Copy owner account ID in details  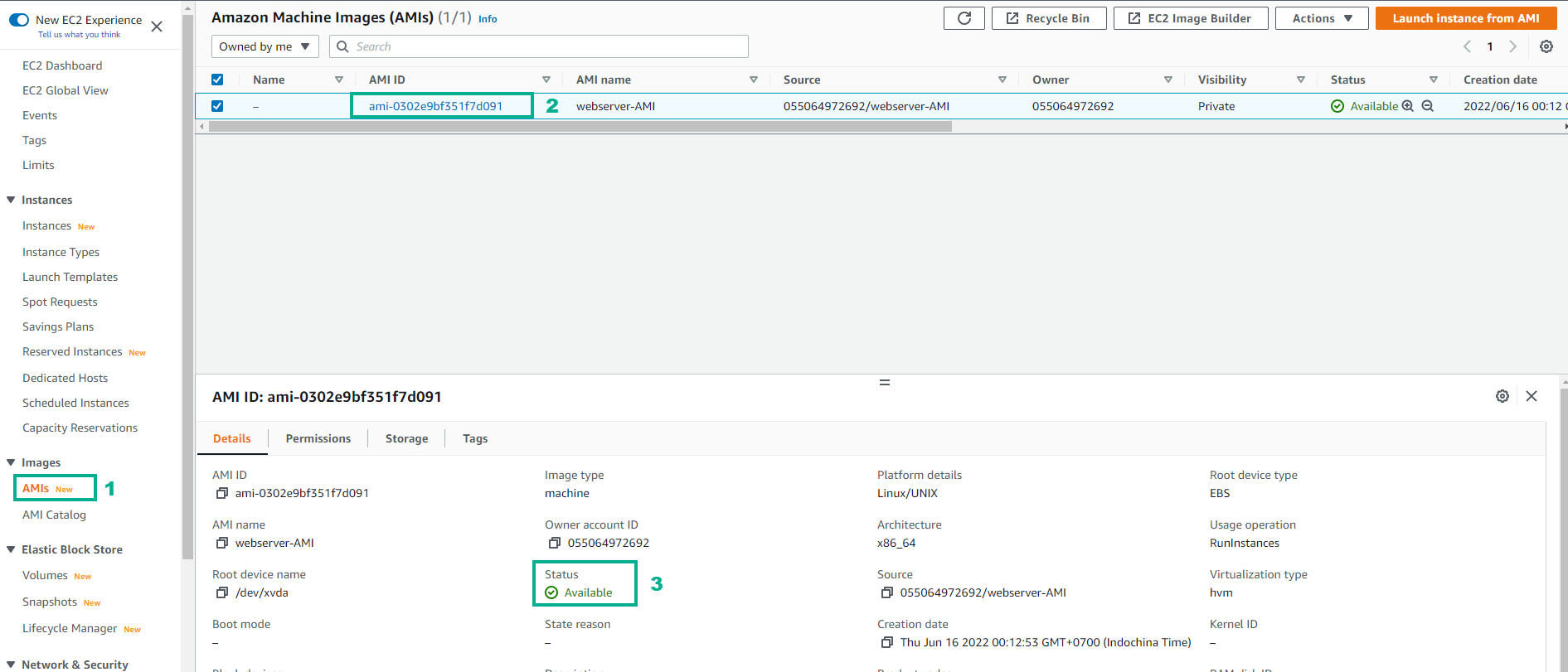click(554, 543)
